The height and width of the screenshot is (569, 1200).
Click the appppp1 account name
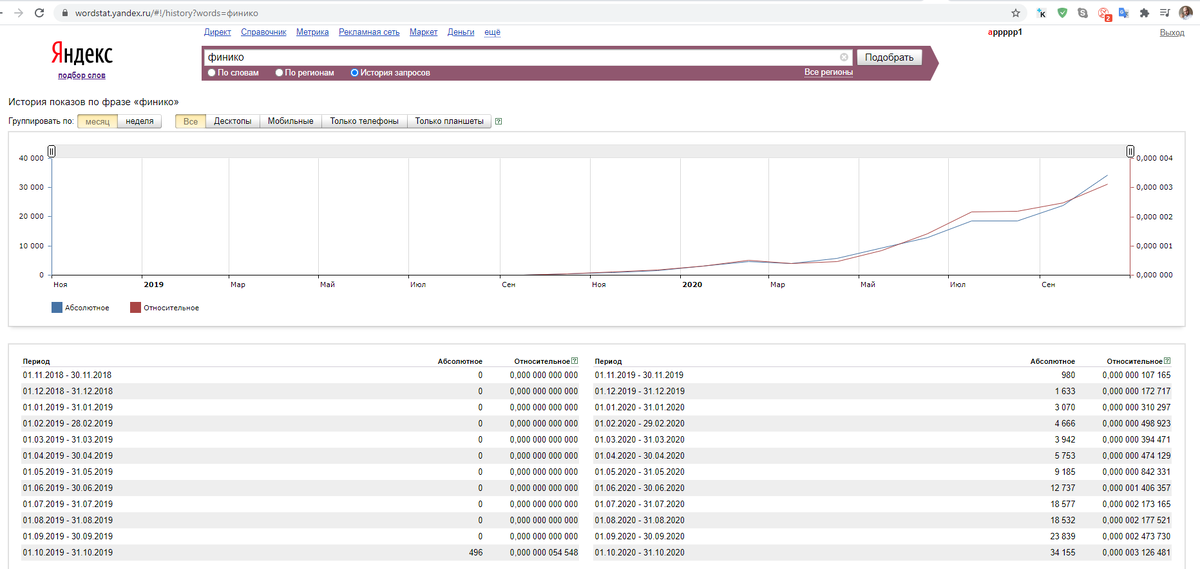tap(1005, 32)
